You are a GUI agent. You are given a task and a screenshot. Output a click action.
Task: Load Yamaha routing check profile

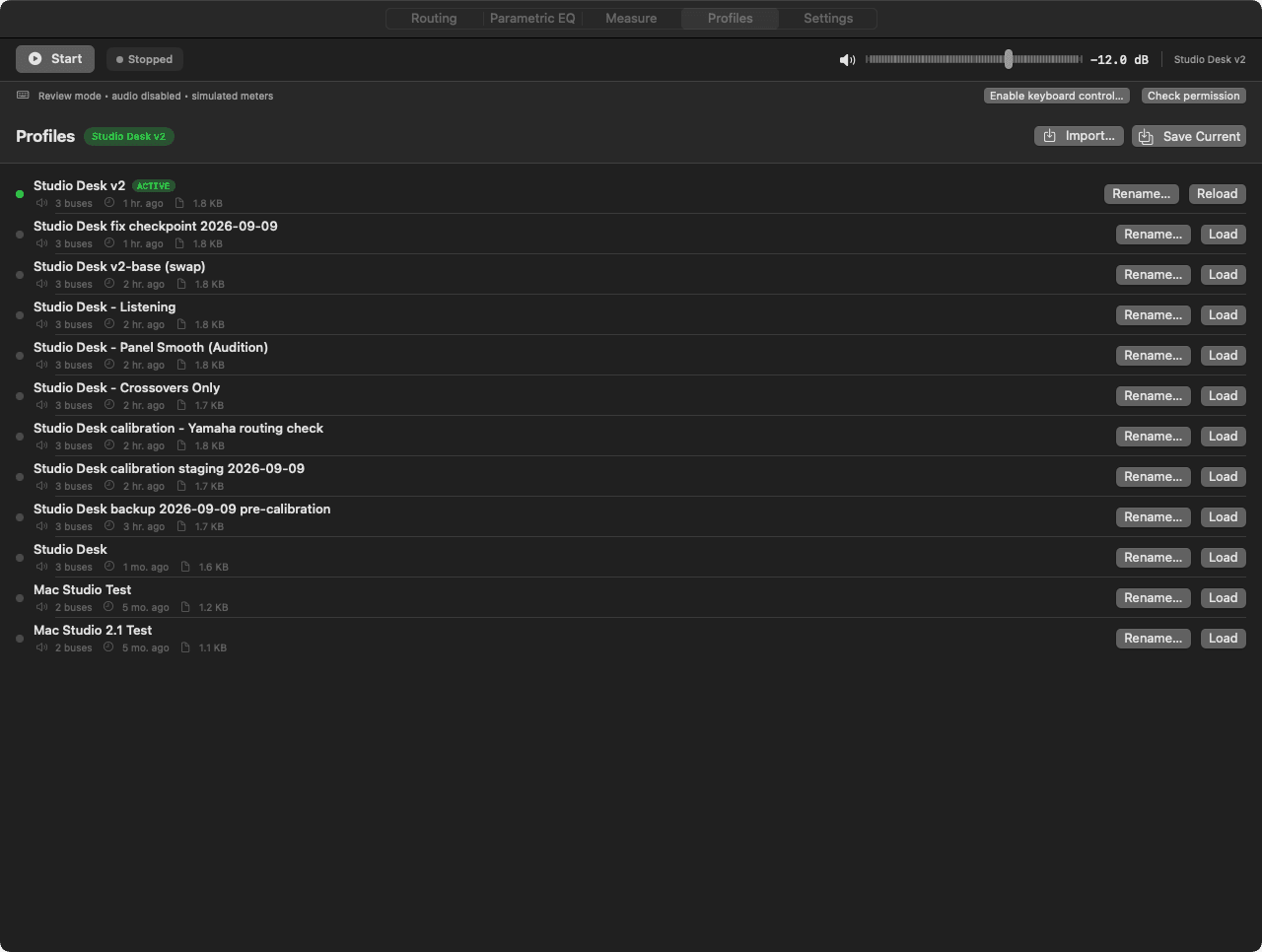coord(1223,437)
